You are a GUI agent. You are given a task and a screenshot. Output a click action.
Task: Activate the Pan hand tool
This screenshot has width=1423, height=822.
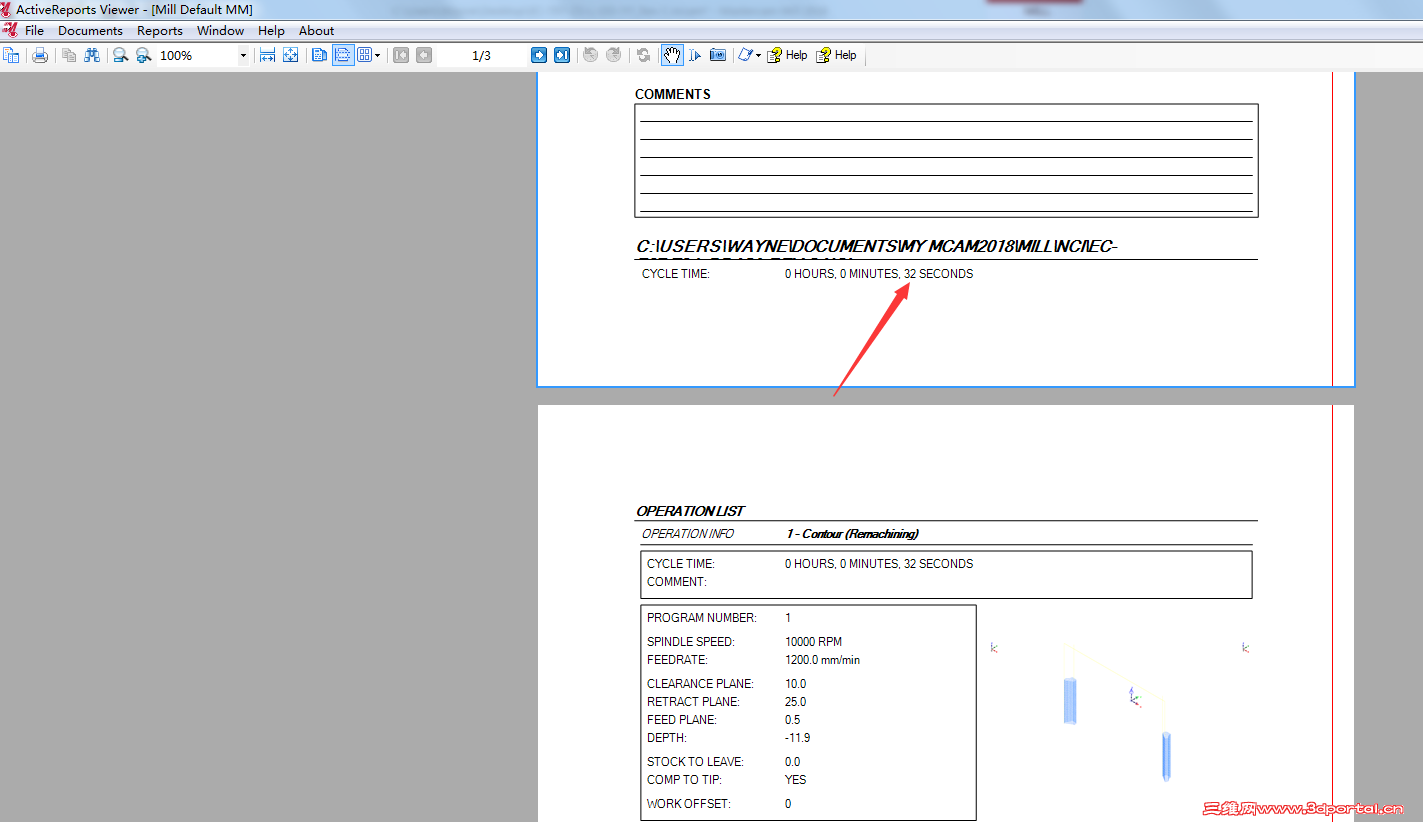pos(671,55)
